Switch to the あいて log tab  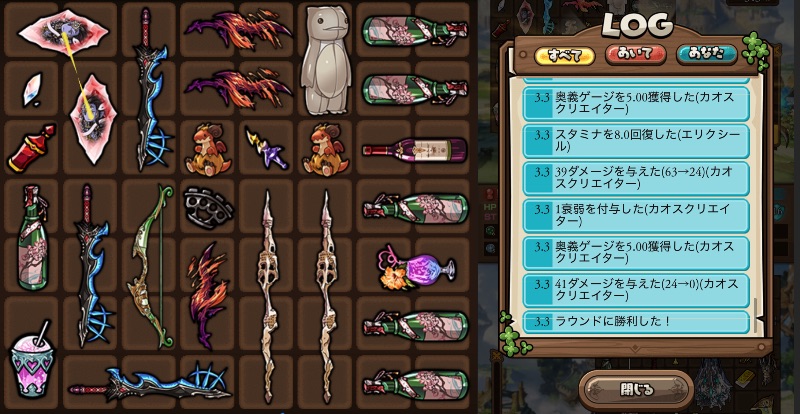[x=635, y=54]
